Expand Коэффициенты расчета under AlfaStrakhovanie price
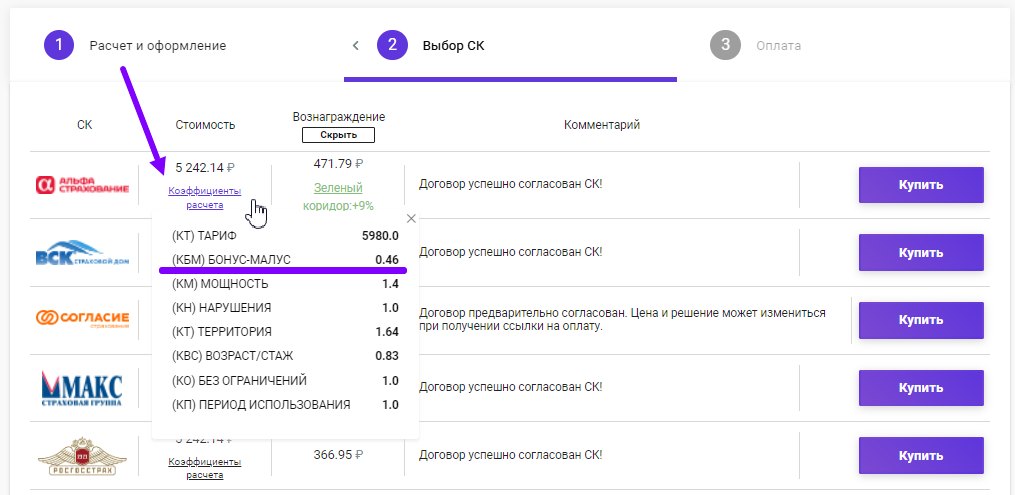Viewport: 1015px width, 495px height. [x=205, y=198]
